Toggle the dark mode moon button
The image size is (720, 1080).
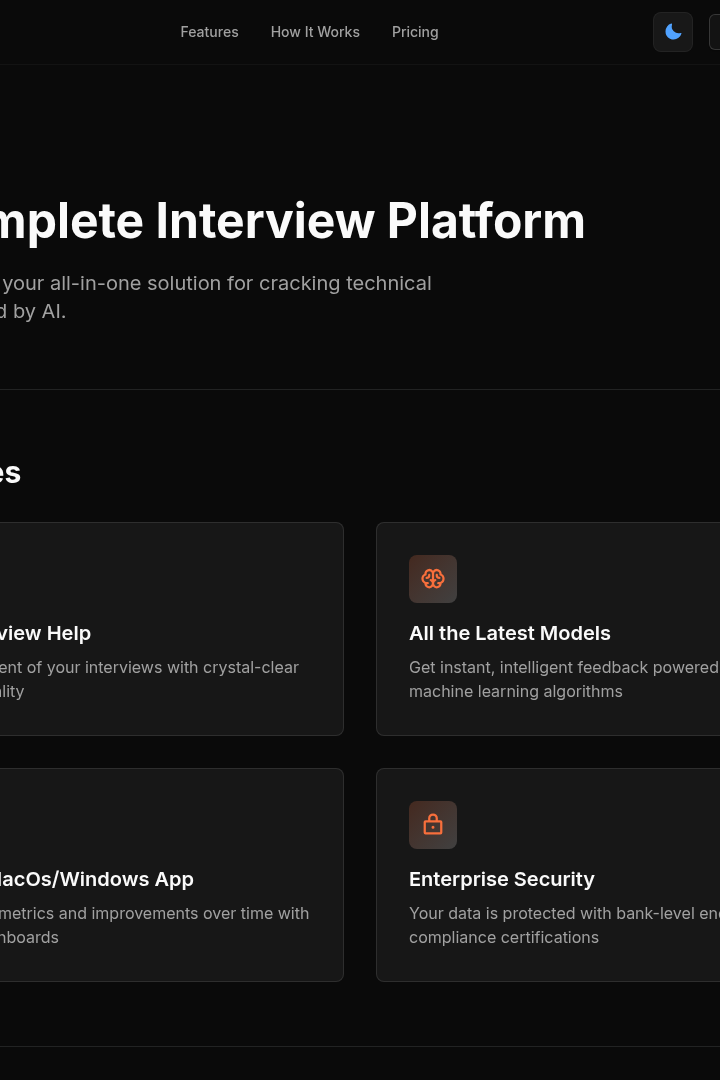click(x=672, y=32)
